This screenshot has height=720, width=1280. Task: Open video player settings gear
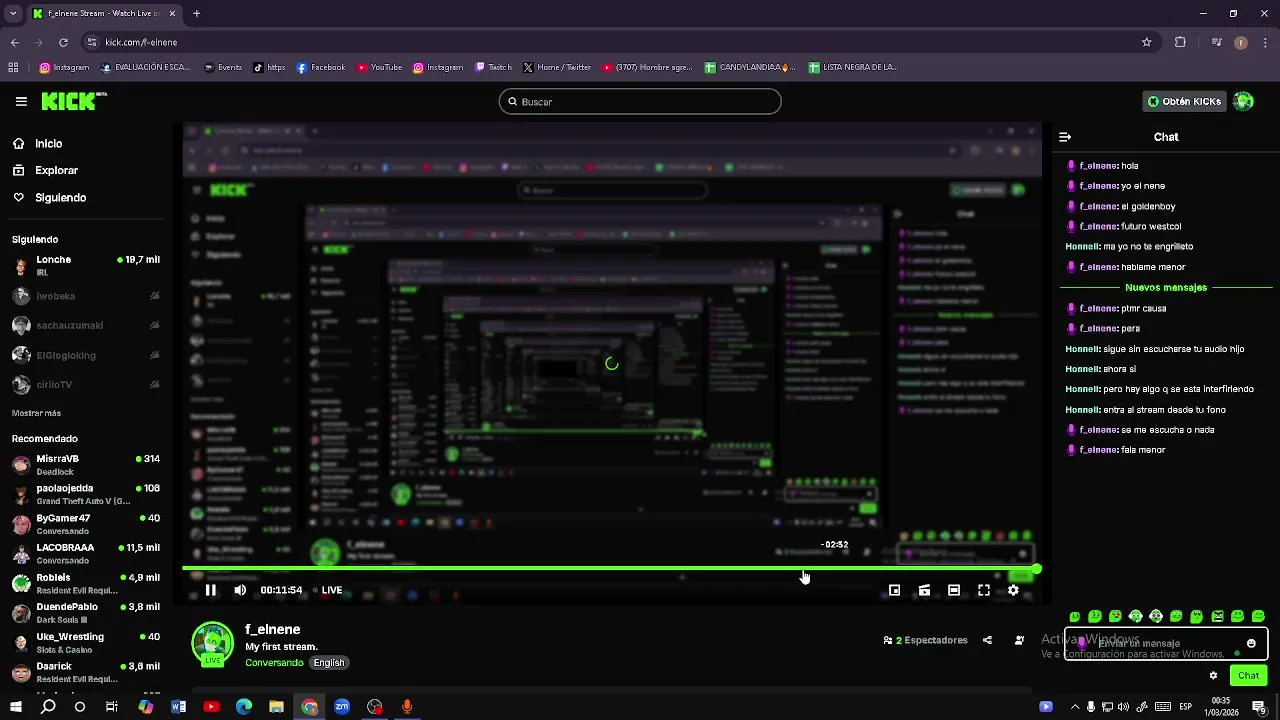[1013, 590]
